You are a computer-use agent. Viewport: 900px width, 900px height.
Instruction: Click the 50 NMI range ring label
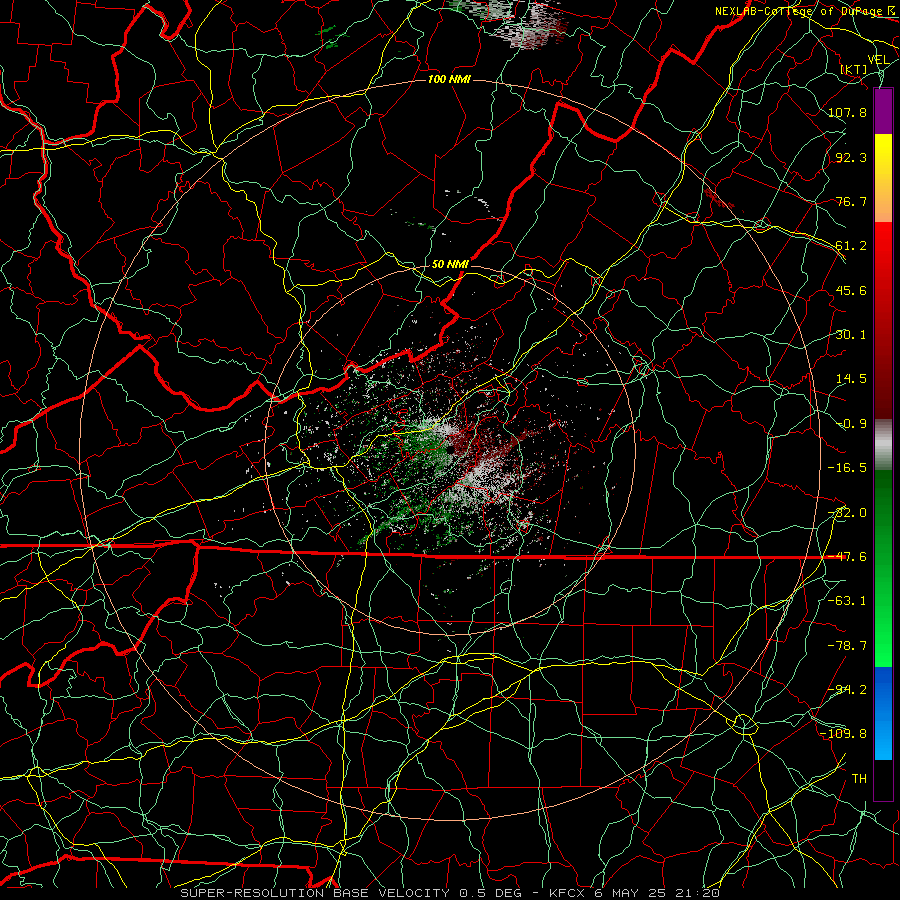coord(451,264)
